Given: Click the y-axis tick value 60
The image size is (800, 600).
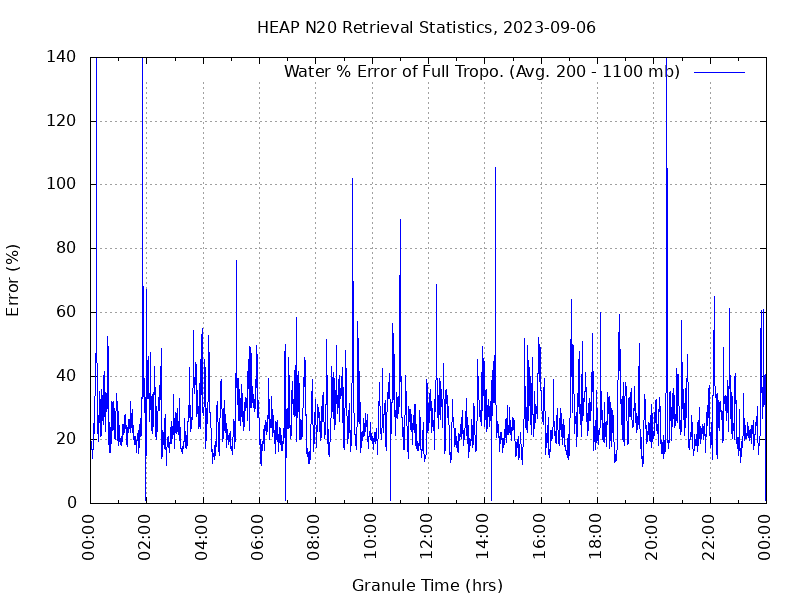Looking at the screenshot, I should [x=66, y=312].
